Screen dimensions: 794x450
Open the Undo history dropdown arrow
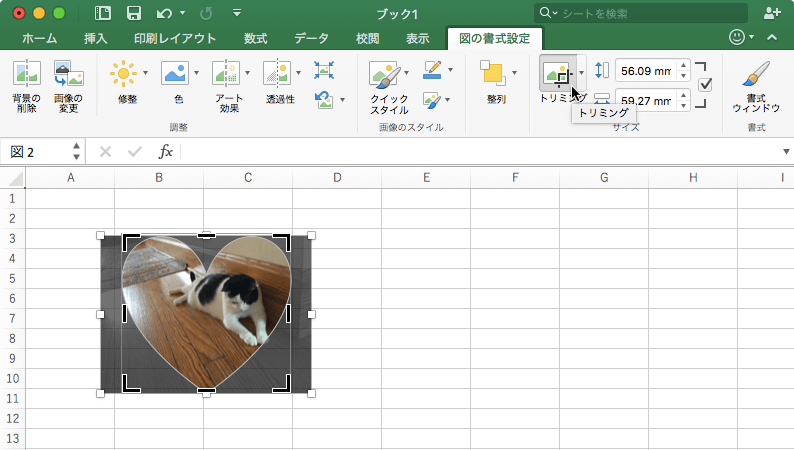point(182,13)
